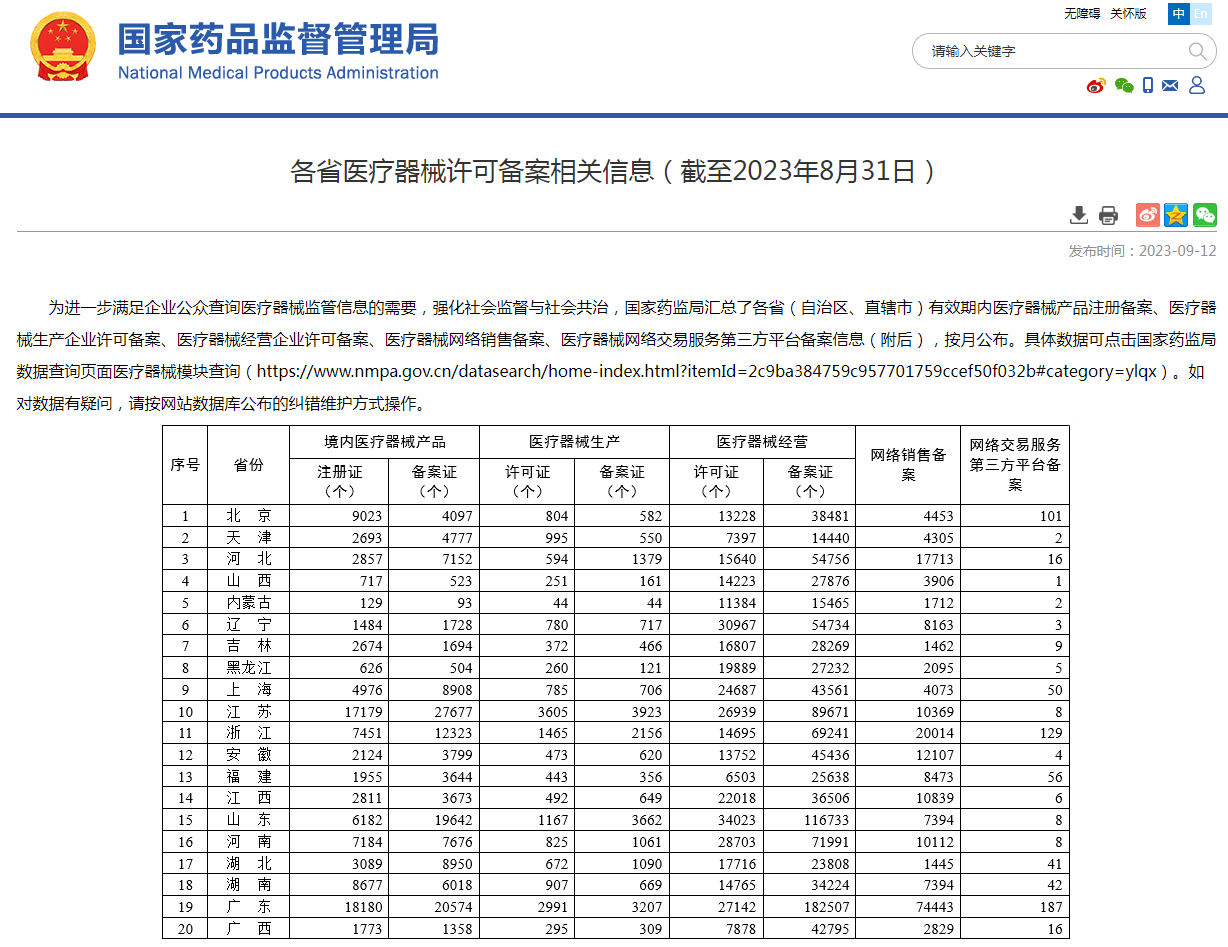Click the 序号 column header
This screenshot has height=947, width=1228.
pyautogui.click(x=185, y=465)
